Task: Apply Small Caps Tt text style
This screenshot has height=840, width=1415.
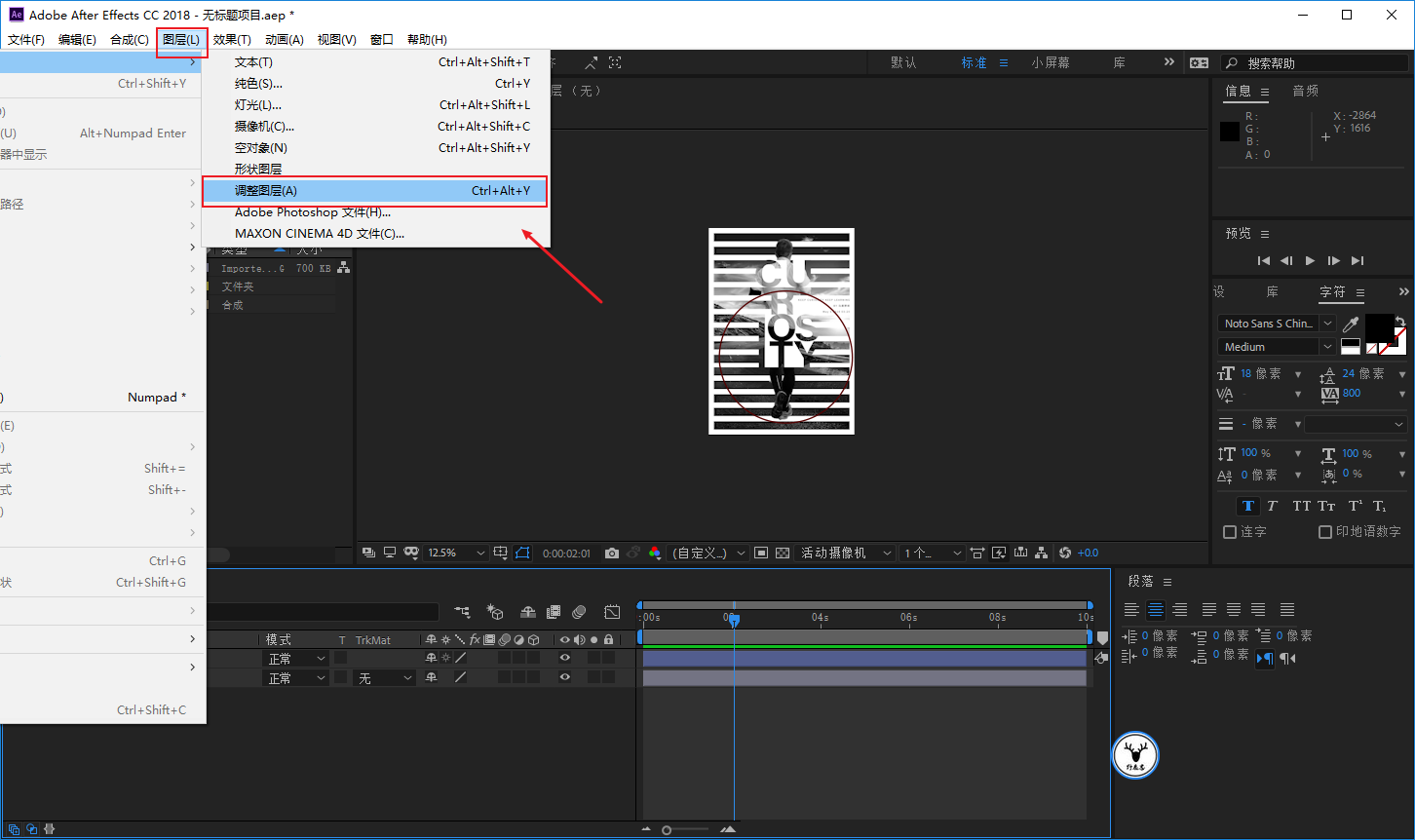Action: coord(1326,506)
